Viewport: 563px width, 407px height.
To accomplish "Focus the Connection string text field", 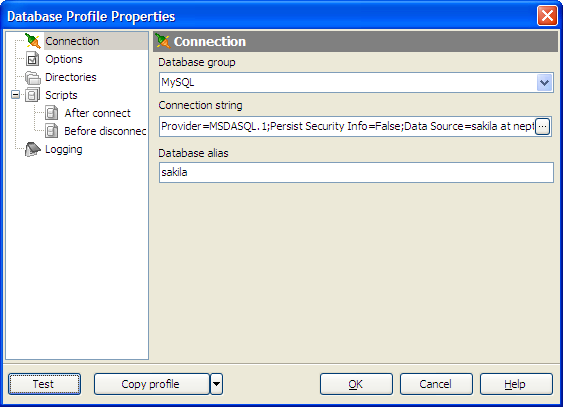I will point(347,126).
